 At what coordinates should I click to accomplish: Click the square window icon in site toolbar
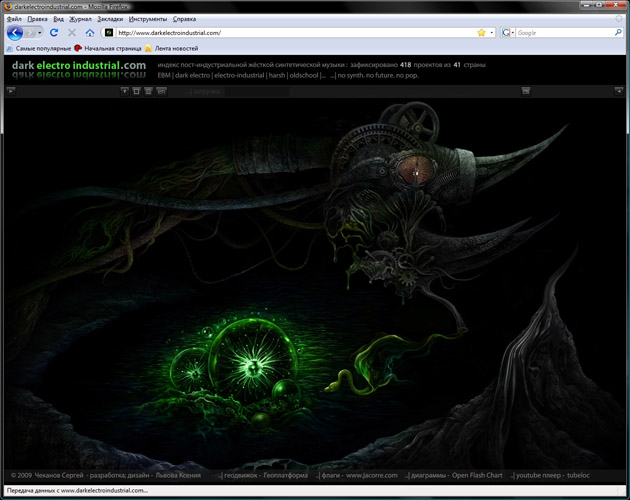tap(137, 91)
